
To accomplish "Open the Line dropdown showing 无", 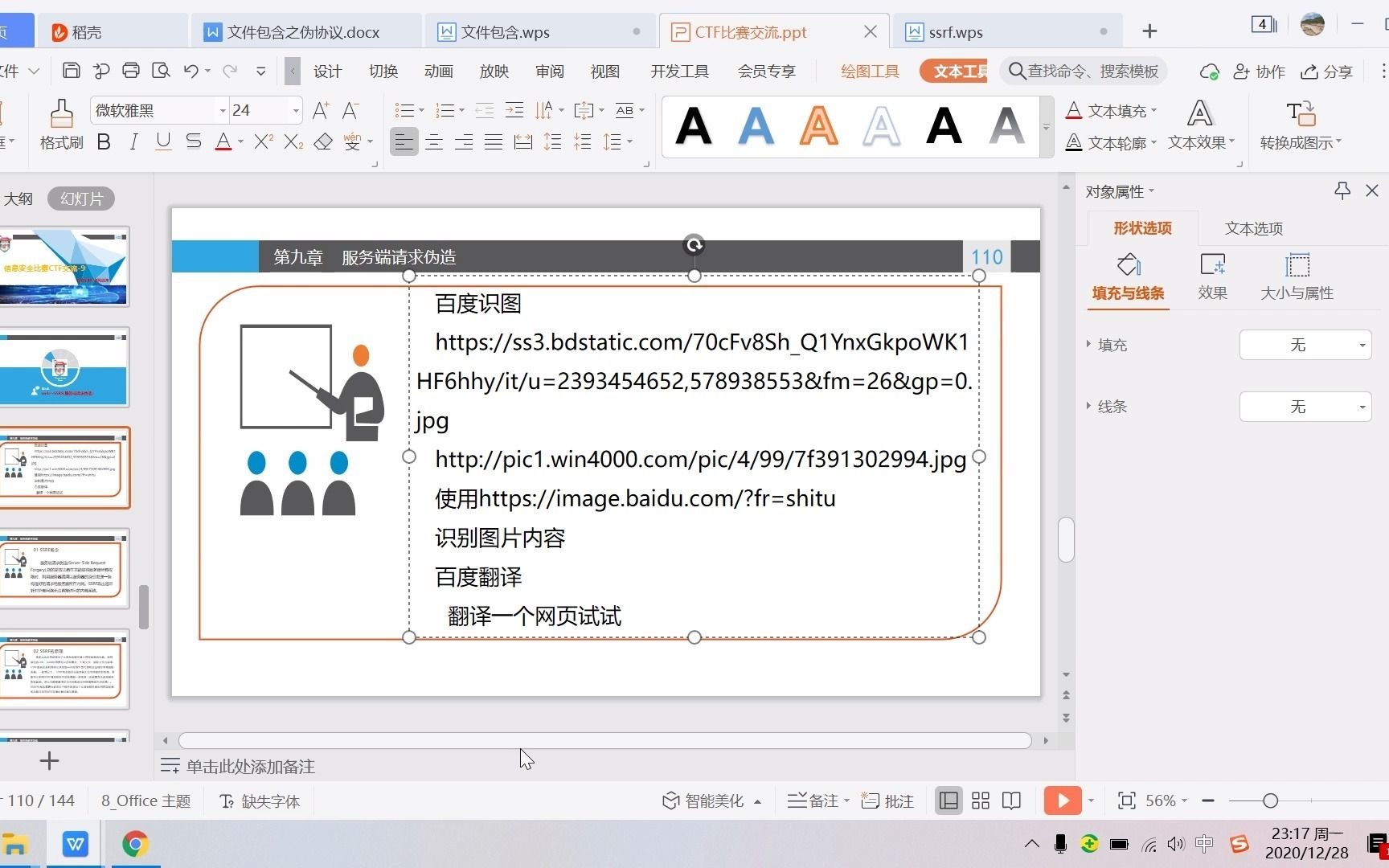I will [x=1305, y=407].
